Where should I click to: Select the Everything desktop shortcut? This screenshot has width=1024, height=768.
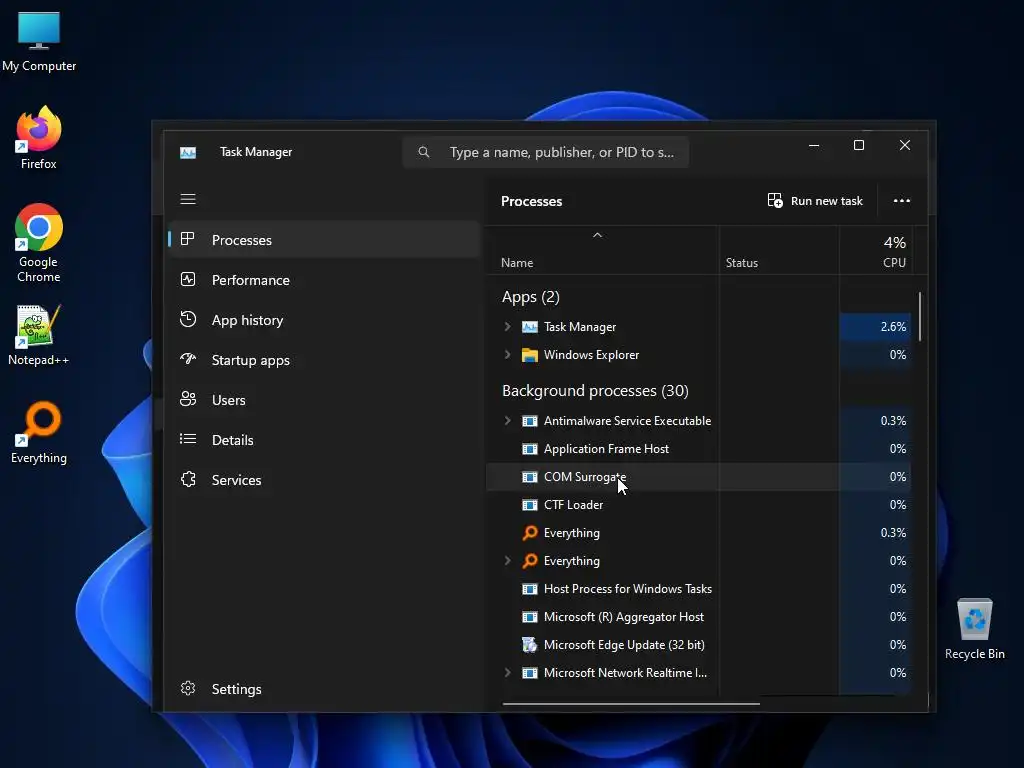(x=39, y=432)
